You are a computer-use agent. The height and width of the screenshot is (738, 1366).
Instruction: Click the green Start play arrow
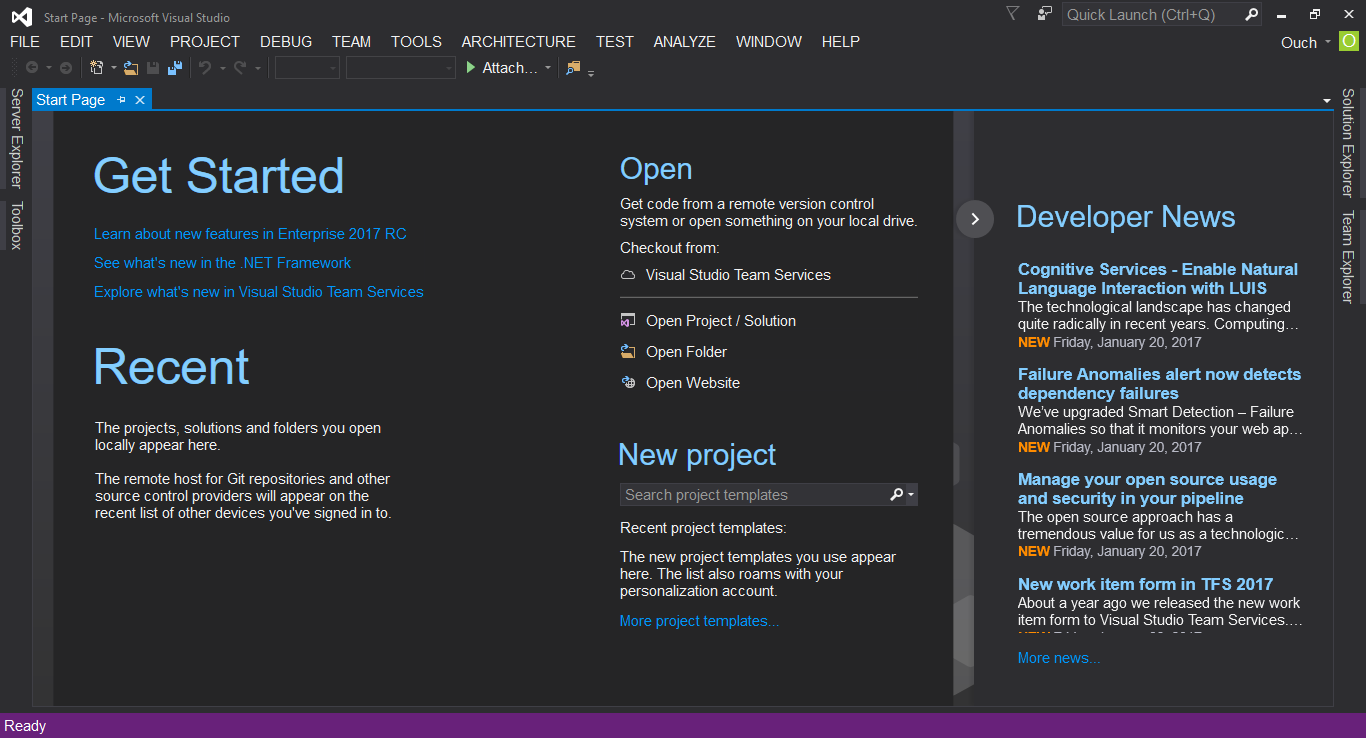point(472,68)
